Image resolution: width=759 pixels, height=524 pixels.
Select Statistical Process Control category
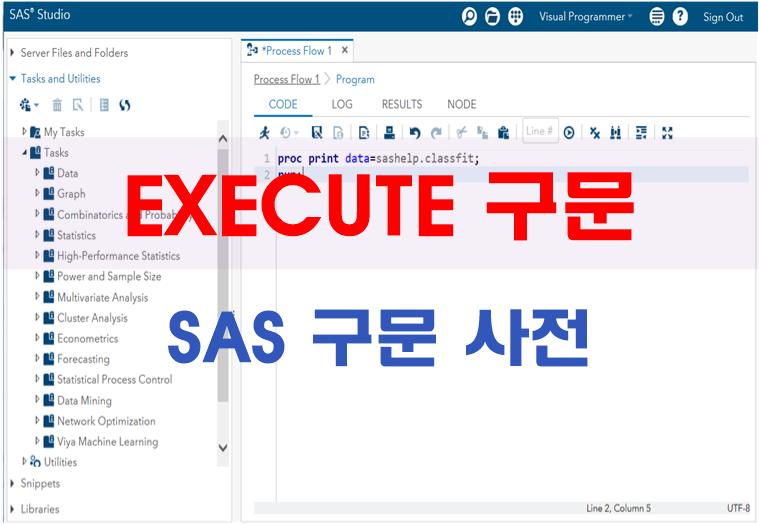pos(115,379)
